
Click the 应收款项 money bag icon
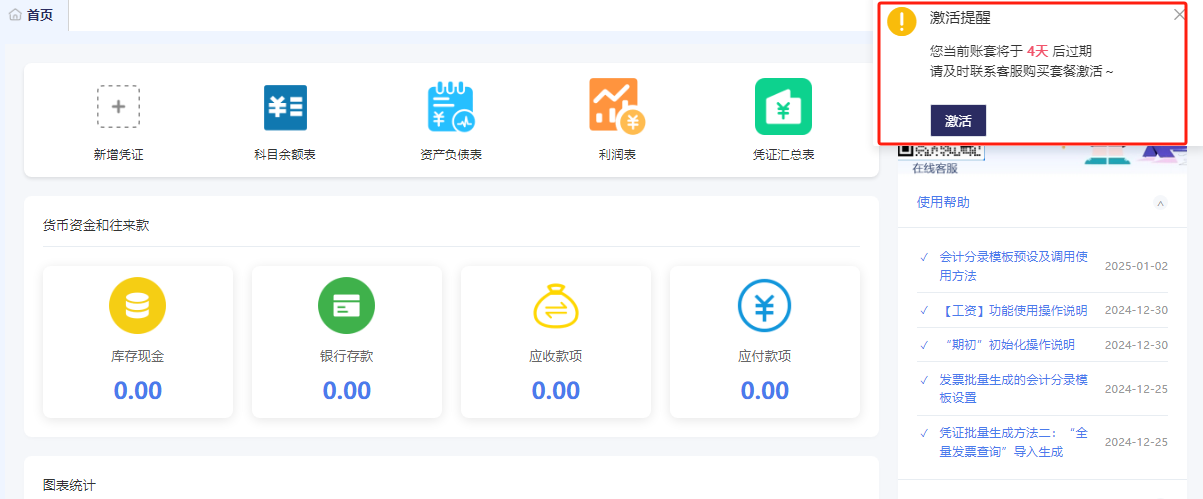555,306
